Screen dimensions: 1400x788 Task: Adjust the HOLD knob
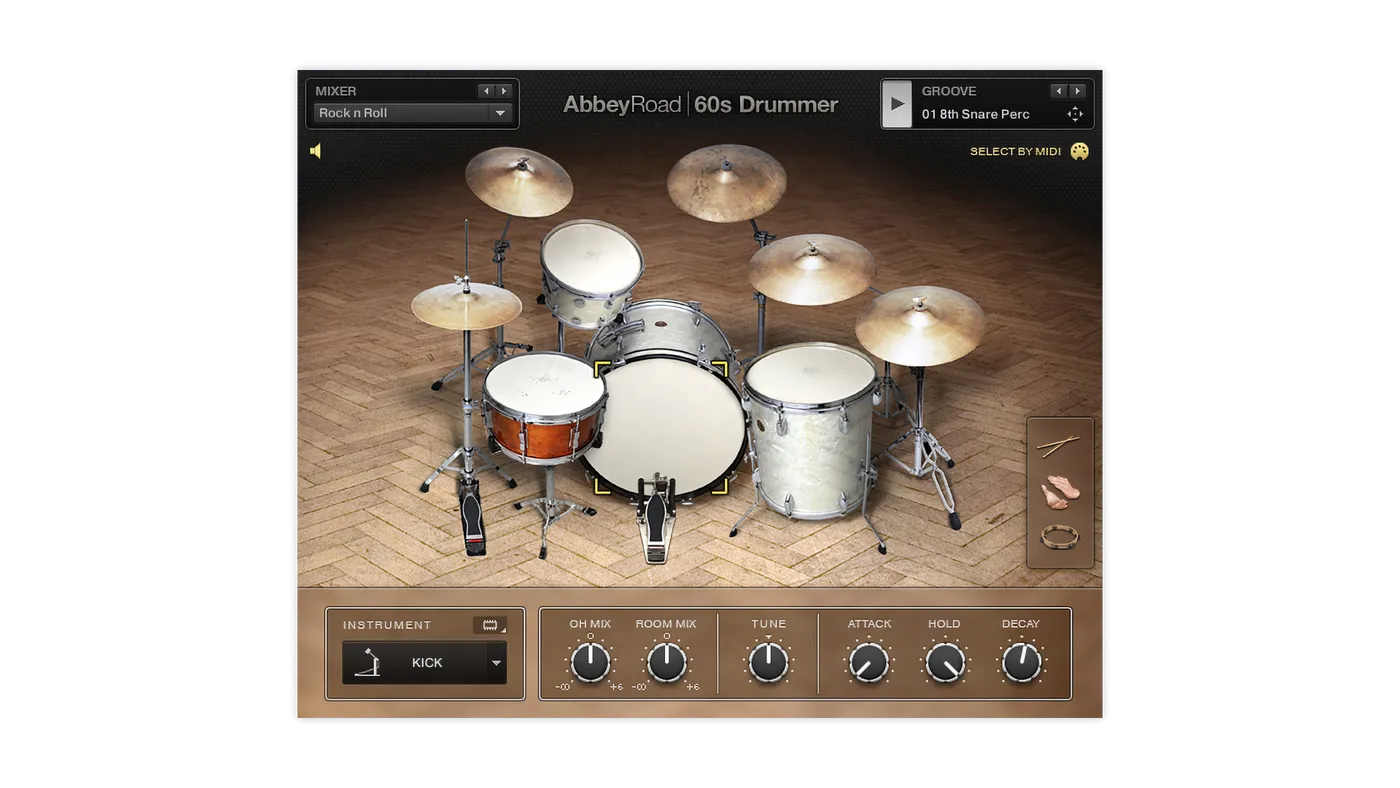[945, 662]
